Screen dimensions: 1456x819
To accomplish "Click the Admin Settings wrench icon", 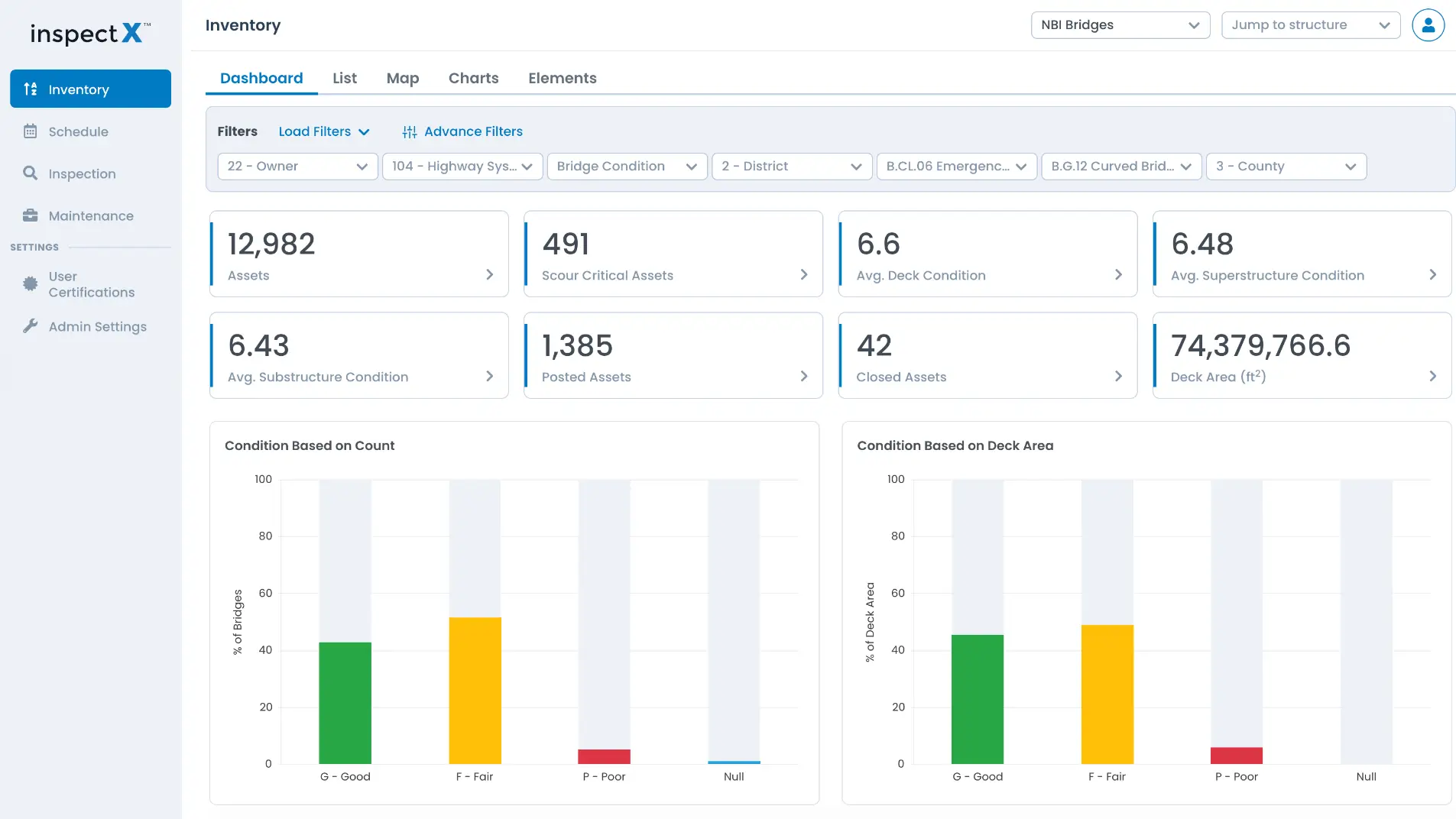I will (x=30, y=326).
